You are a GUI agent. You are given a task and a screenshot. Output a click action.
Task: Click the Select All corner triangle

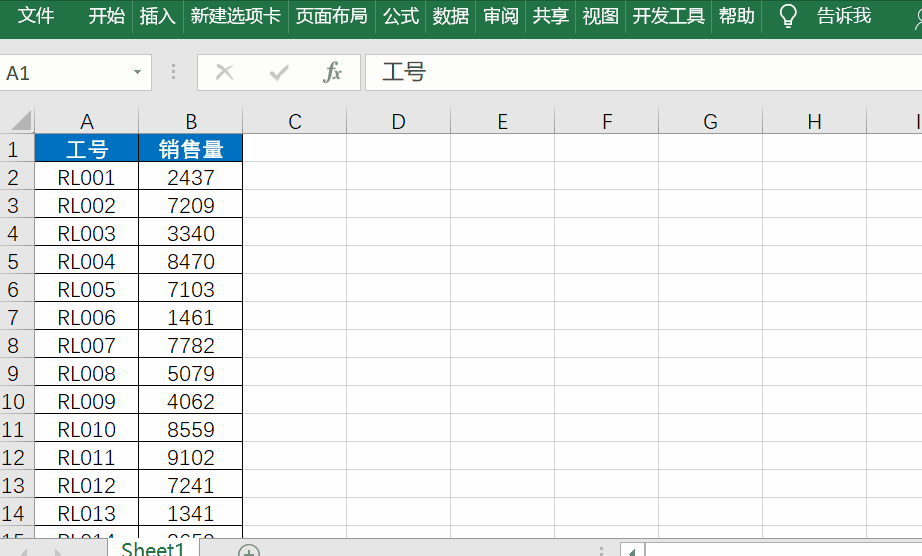(x=21, y=121)
